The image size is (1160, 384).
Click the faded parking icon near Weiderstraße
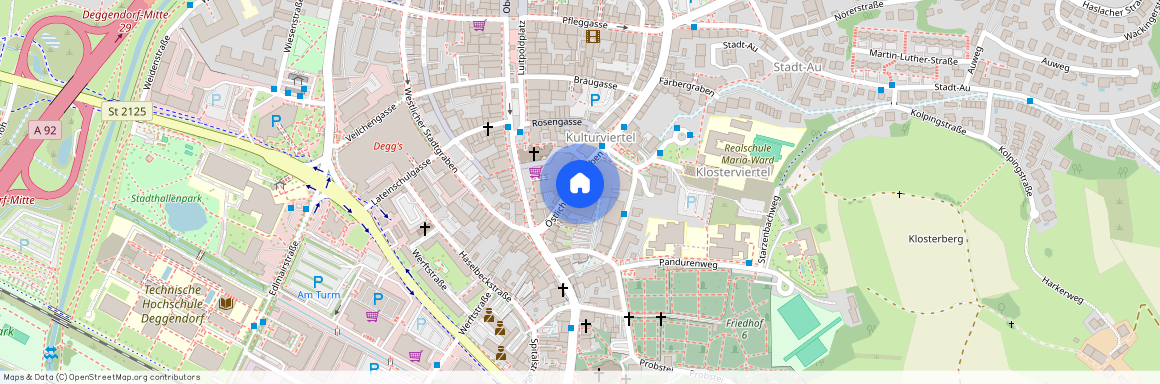click(x=217, y=98)
